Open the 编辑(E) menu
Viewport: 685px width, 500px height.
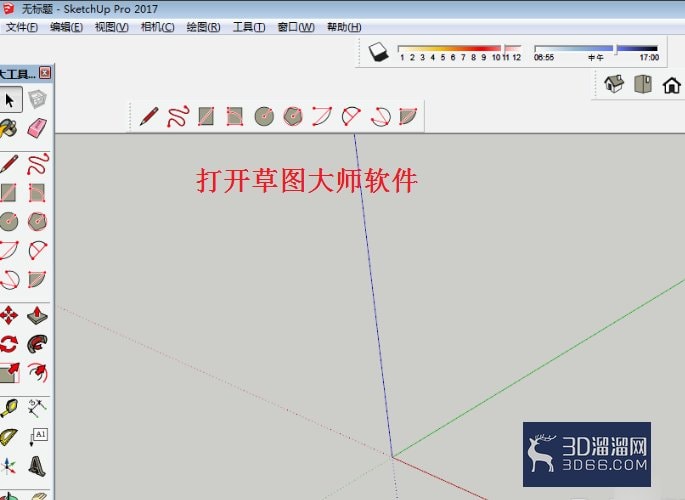[x=66, y=27]
